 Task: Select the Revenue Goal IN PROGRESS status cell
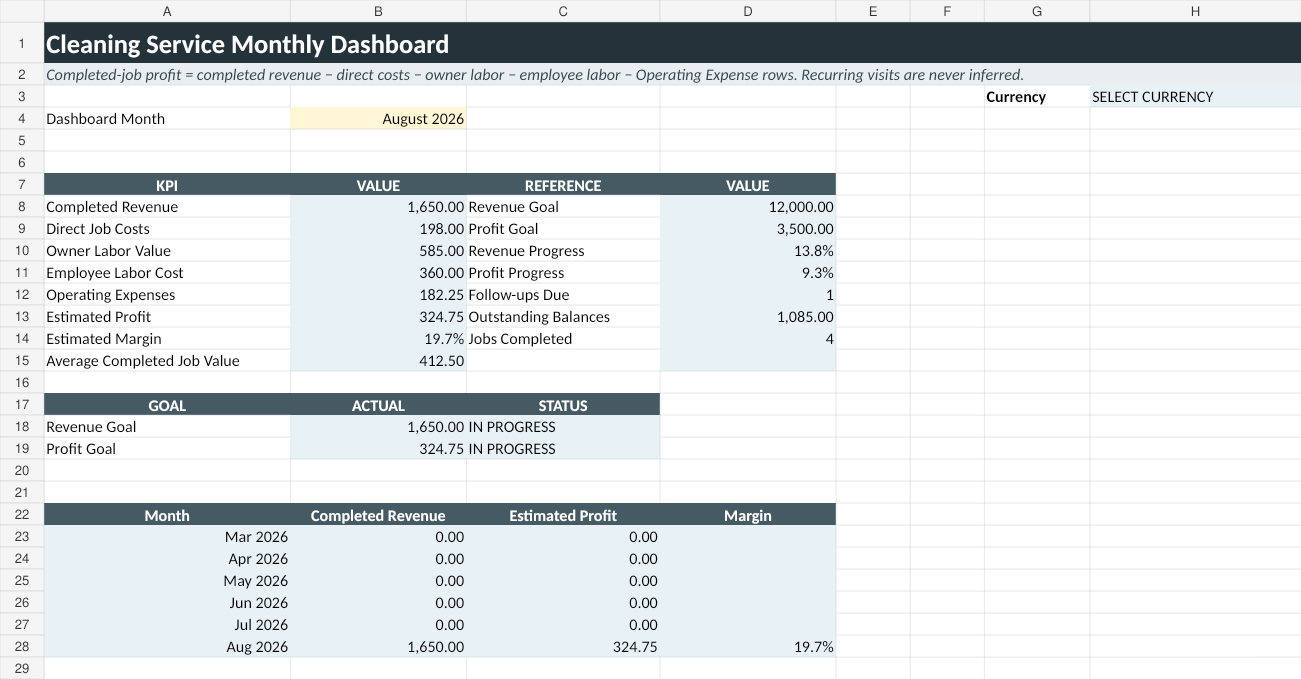pyautogui.click(x=563, y=427)
